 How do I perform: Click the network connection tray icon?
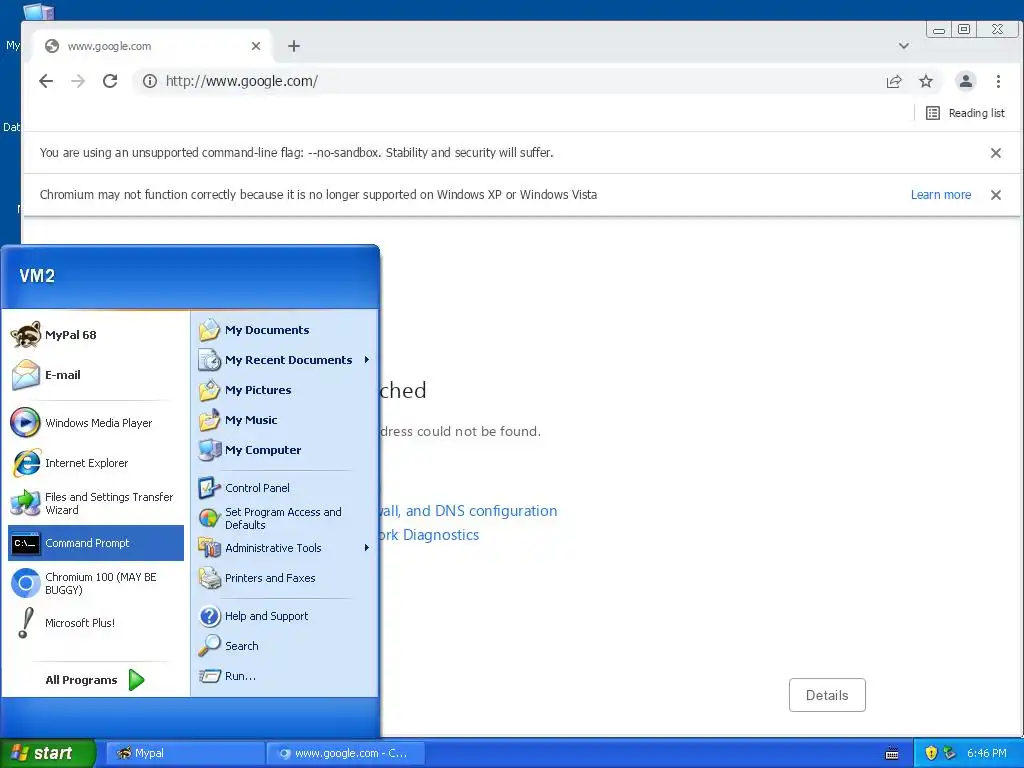949,753
